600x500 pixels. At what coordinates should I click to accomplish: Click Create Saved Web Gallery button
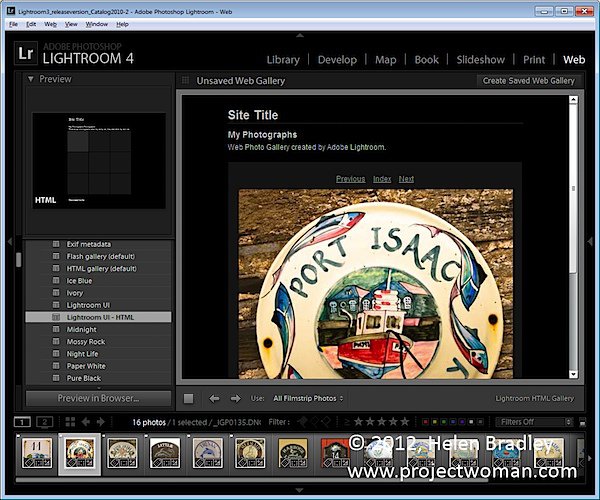point(528,81)
